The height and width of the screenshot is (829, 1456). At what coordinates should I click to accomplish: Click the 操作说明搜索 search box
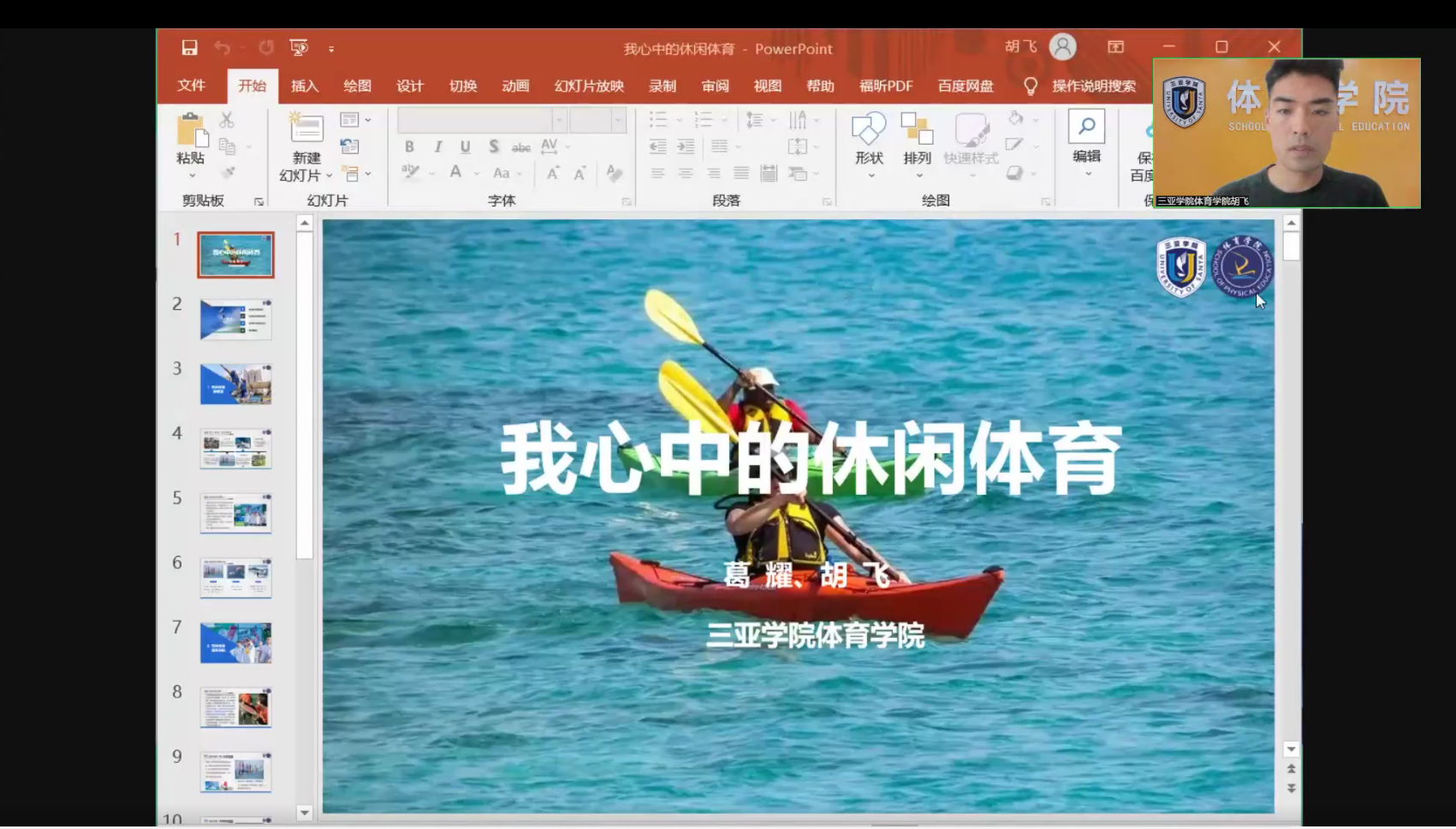click(x=1093, y=86)
